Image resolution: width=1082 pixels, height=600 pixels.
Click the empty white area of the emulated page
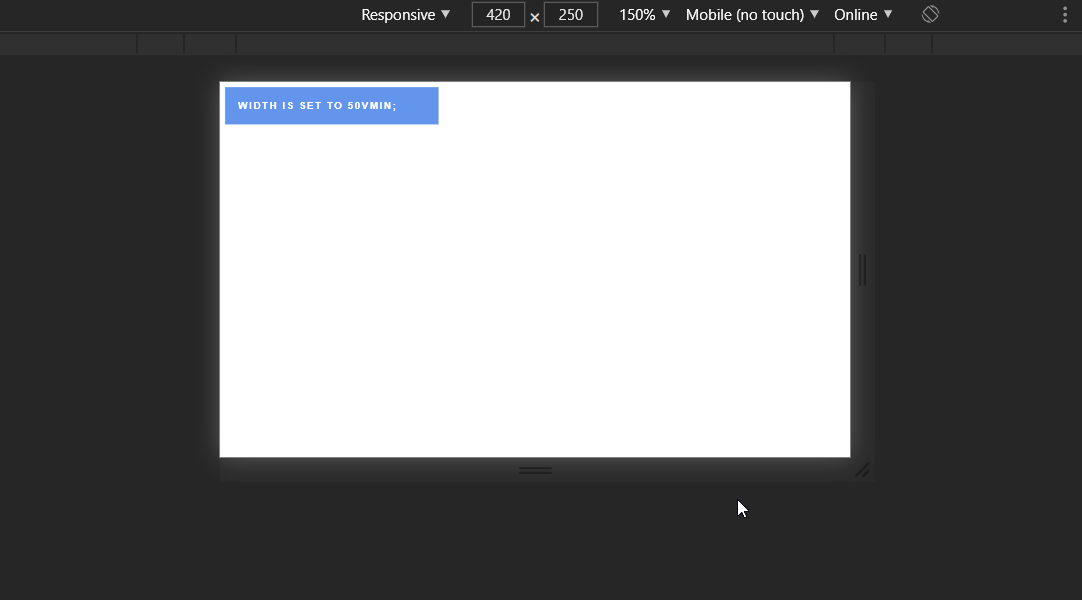pos(535,300)
